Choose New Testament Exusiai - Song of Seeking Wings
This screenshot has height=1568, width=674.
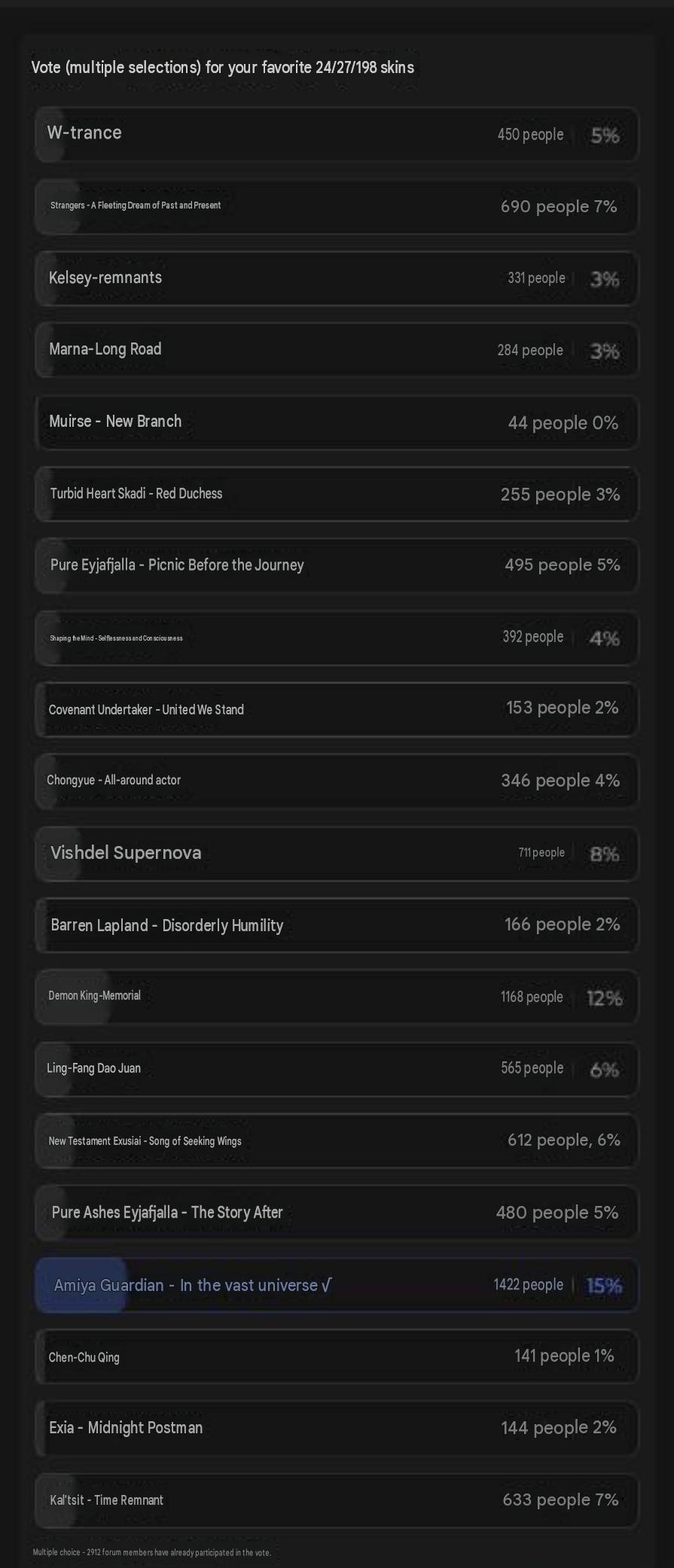[x=337, y=1141]
